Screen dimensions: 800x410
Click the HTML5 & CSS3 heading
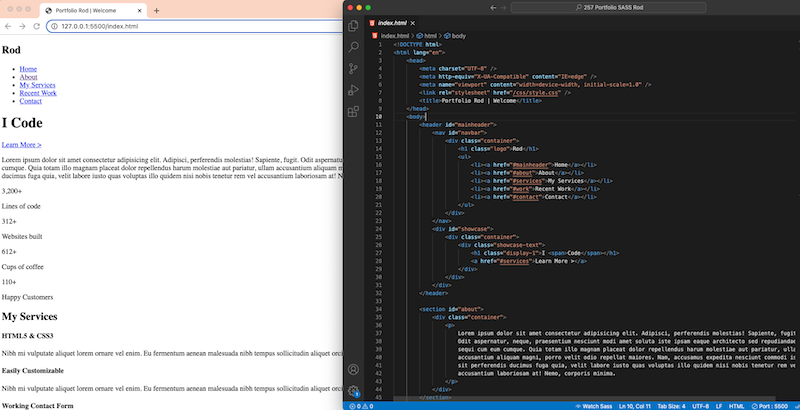pos(27,336)
